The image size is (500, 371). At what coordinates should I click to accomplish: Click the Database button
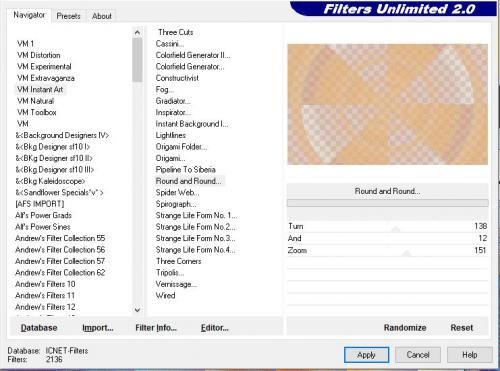point(39,328)
